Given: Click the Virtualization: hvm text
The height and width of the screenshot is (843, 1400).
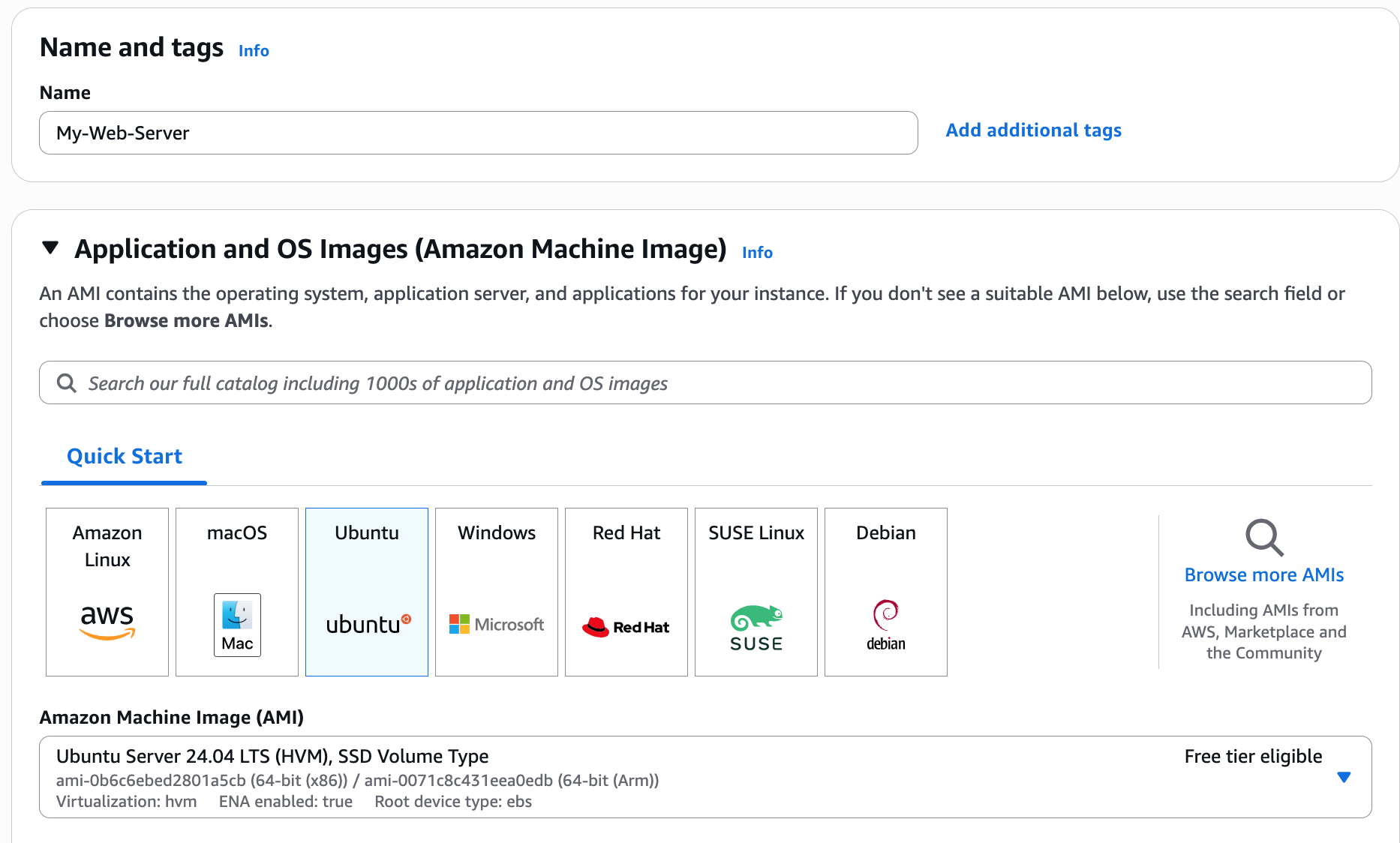Looking at the screenshot, I should tap(126, 801).
